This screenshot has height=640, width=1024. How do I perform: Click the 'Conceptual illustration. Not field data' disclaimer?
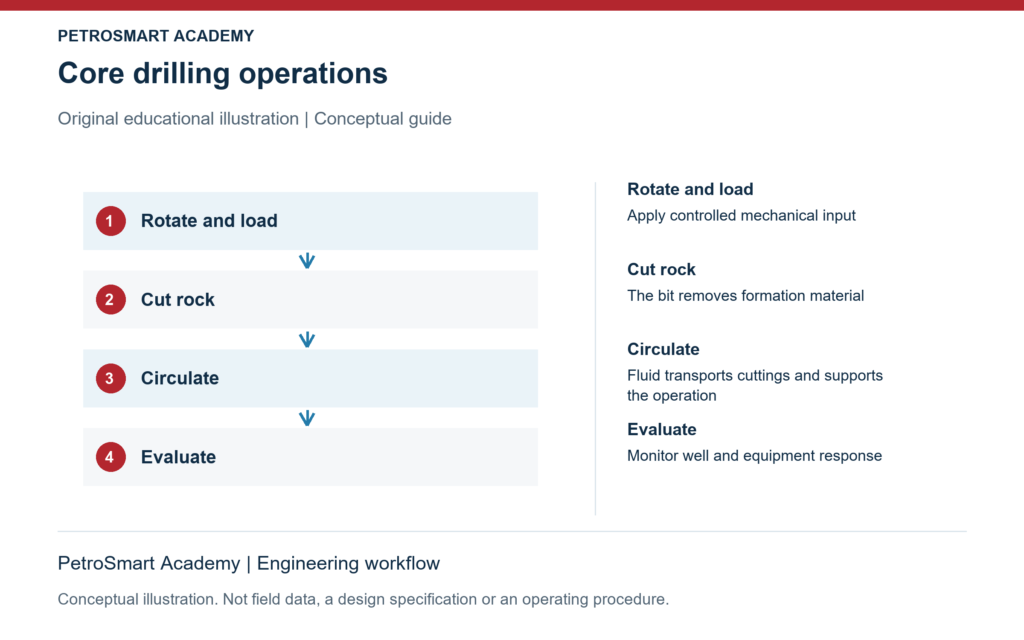[363, 600]
